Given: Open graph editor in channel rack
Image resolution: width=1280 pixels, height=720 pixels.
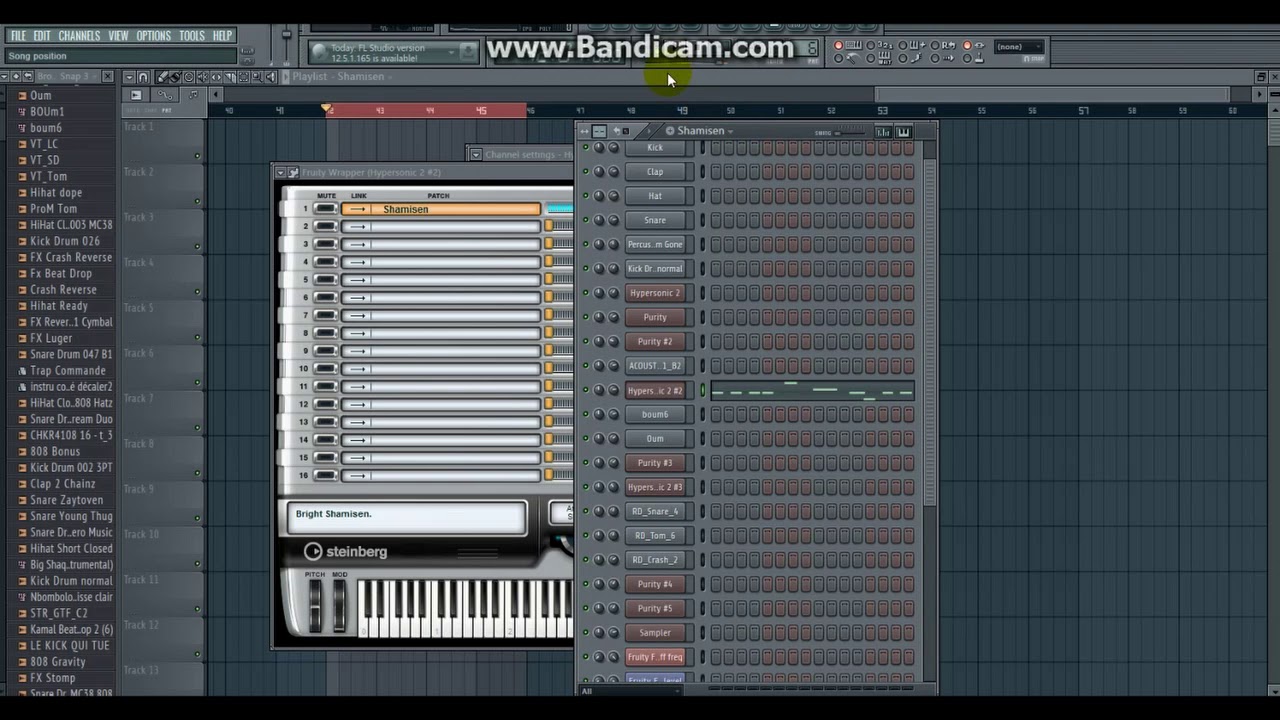Looking at the screenshot, I should (x=883, y=132).
